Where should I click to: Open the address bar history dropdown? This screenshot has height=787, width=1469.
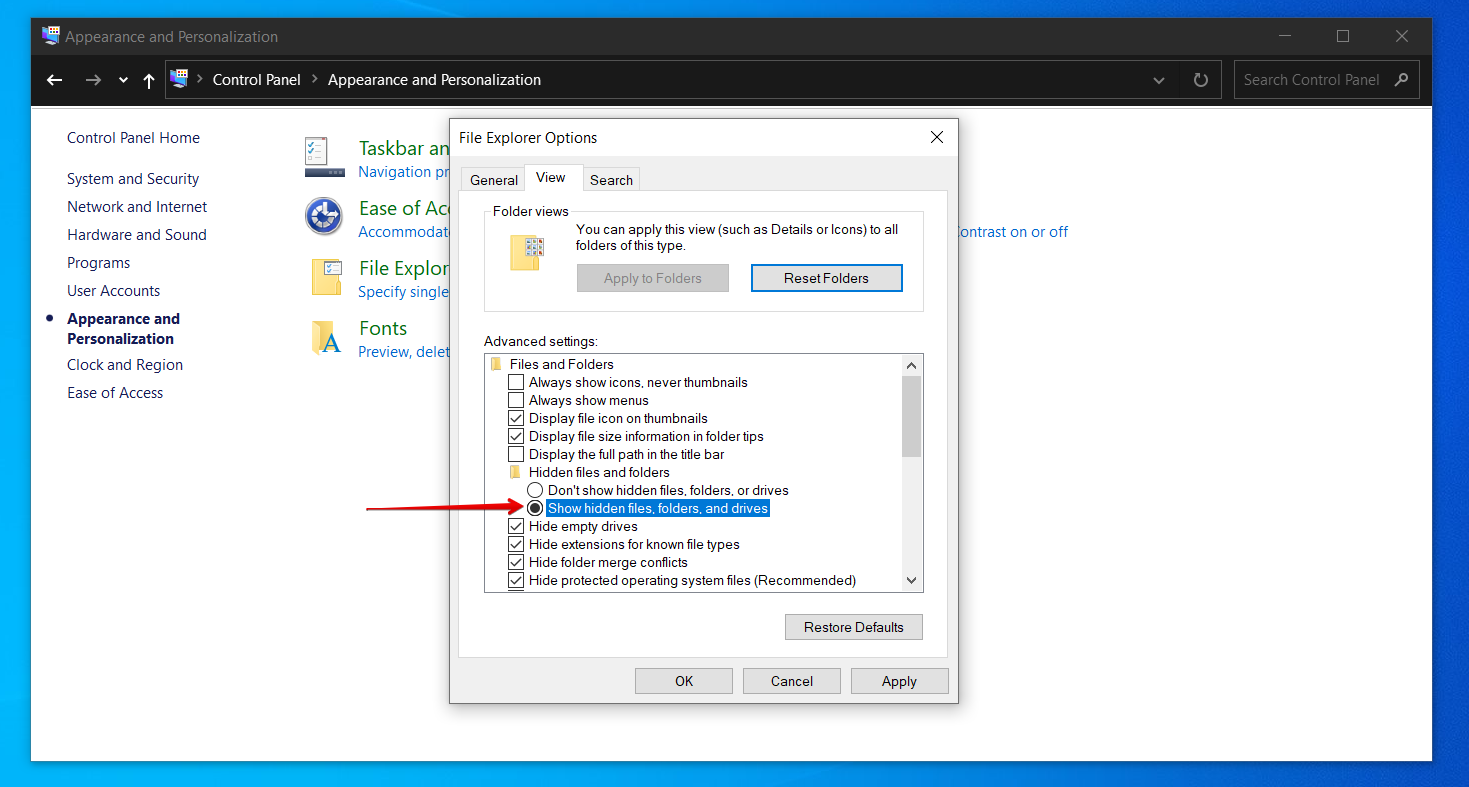[1159, 80]
